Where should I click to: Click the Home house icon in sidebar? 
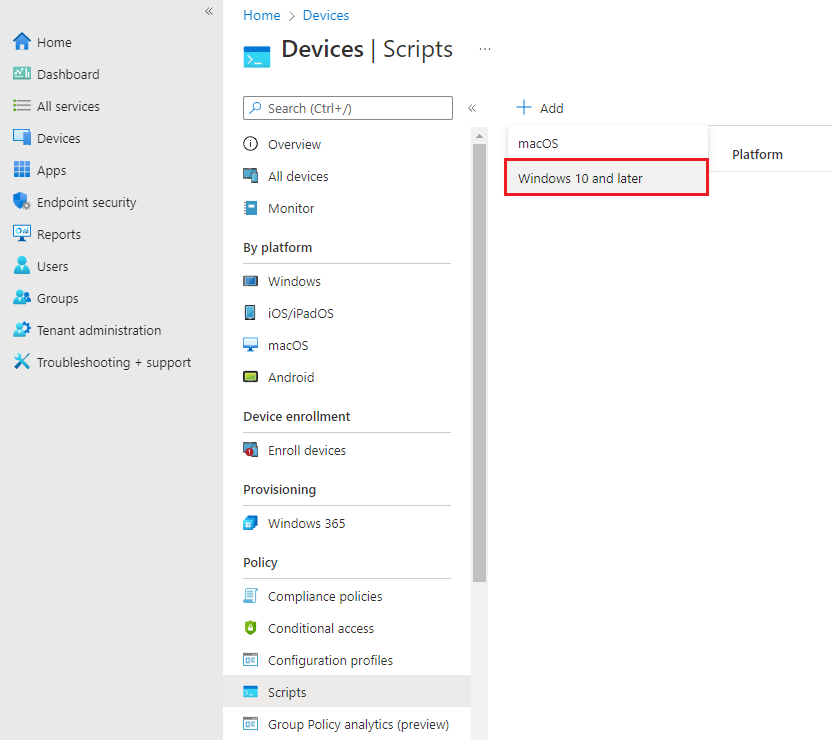pyautogui.click(x=22, y=41)
